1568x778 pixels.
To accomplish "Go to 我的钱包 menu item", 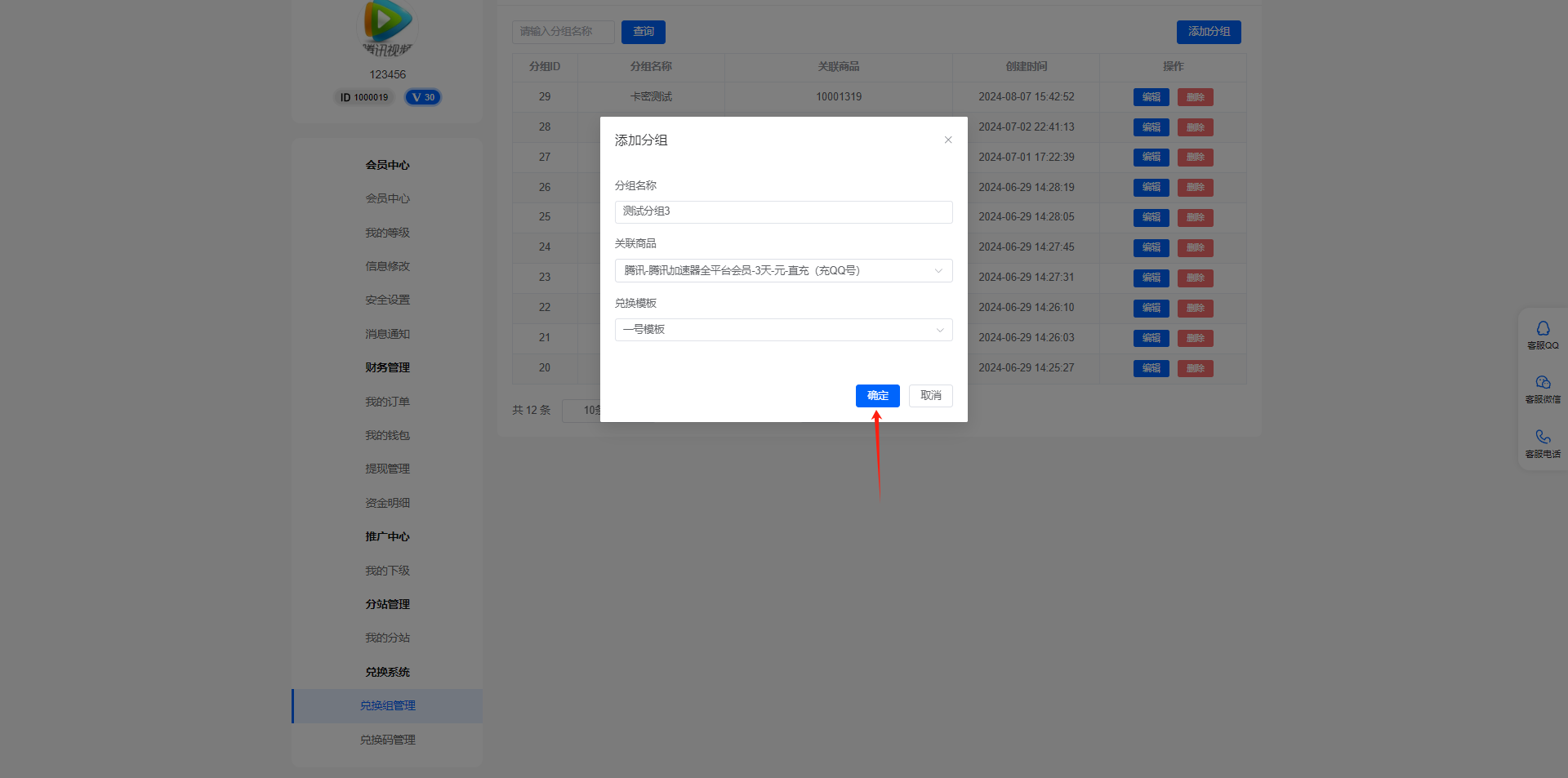I will pyautogui.click(x=388, y=435).
